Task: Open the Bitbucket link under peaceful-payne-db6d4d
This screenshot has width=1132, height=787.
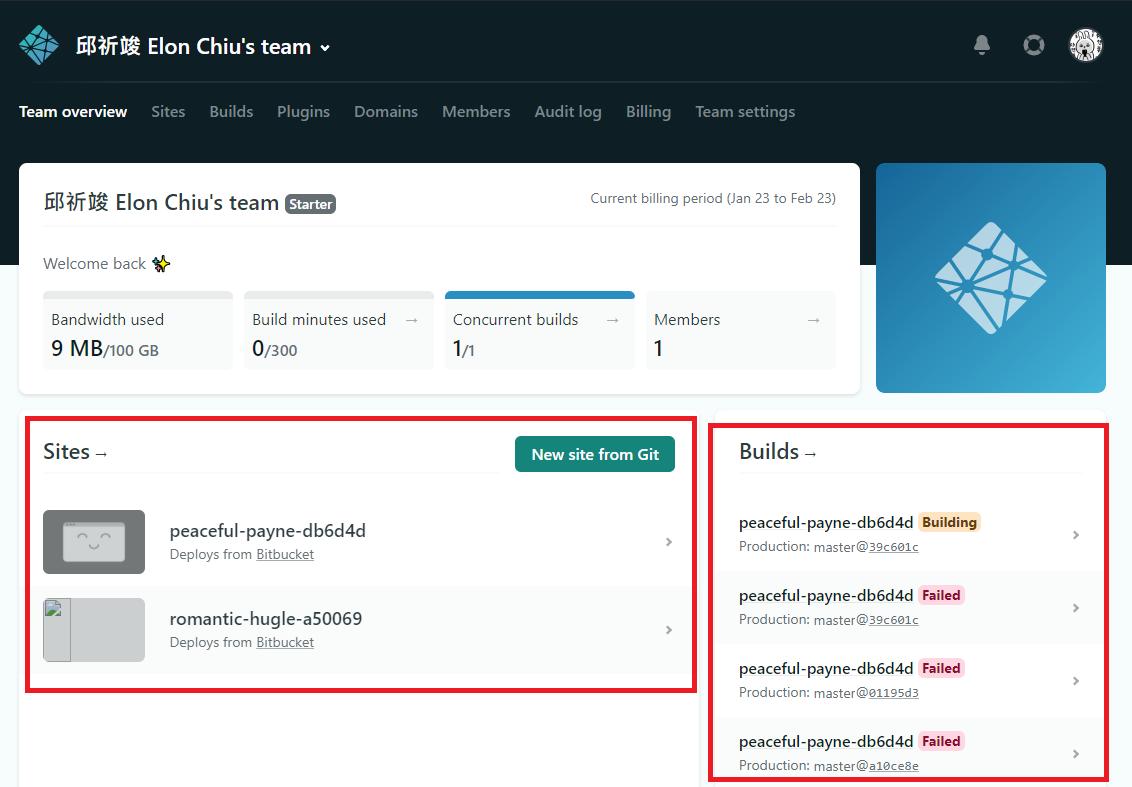Action: tap(285, 555)
